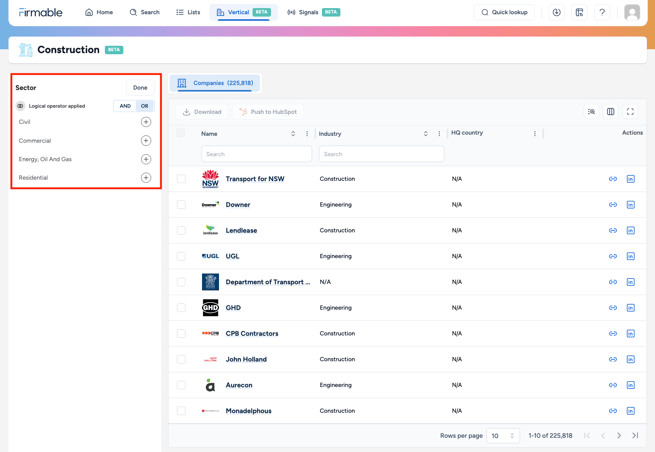Open the user profile avatar
The width and height of the screenshot is (655, 452).
point(632,13)
